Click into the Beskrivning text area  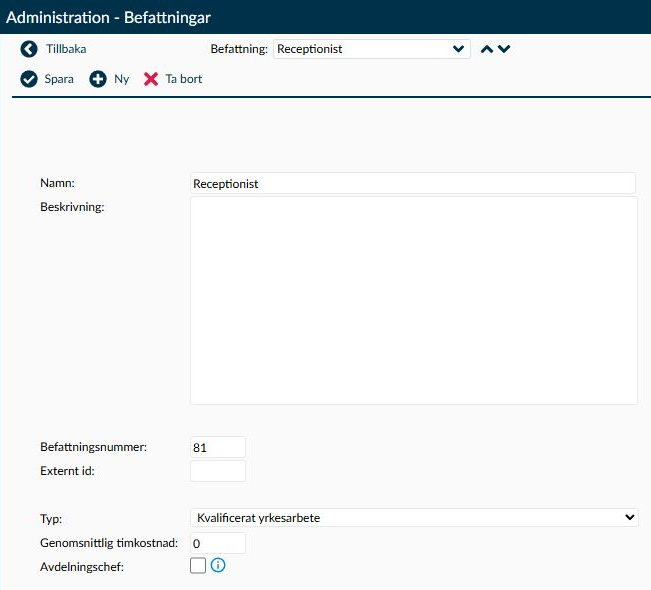[414, 301]
